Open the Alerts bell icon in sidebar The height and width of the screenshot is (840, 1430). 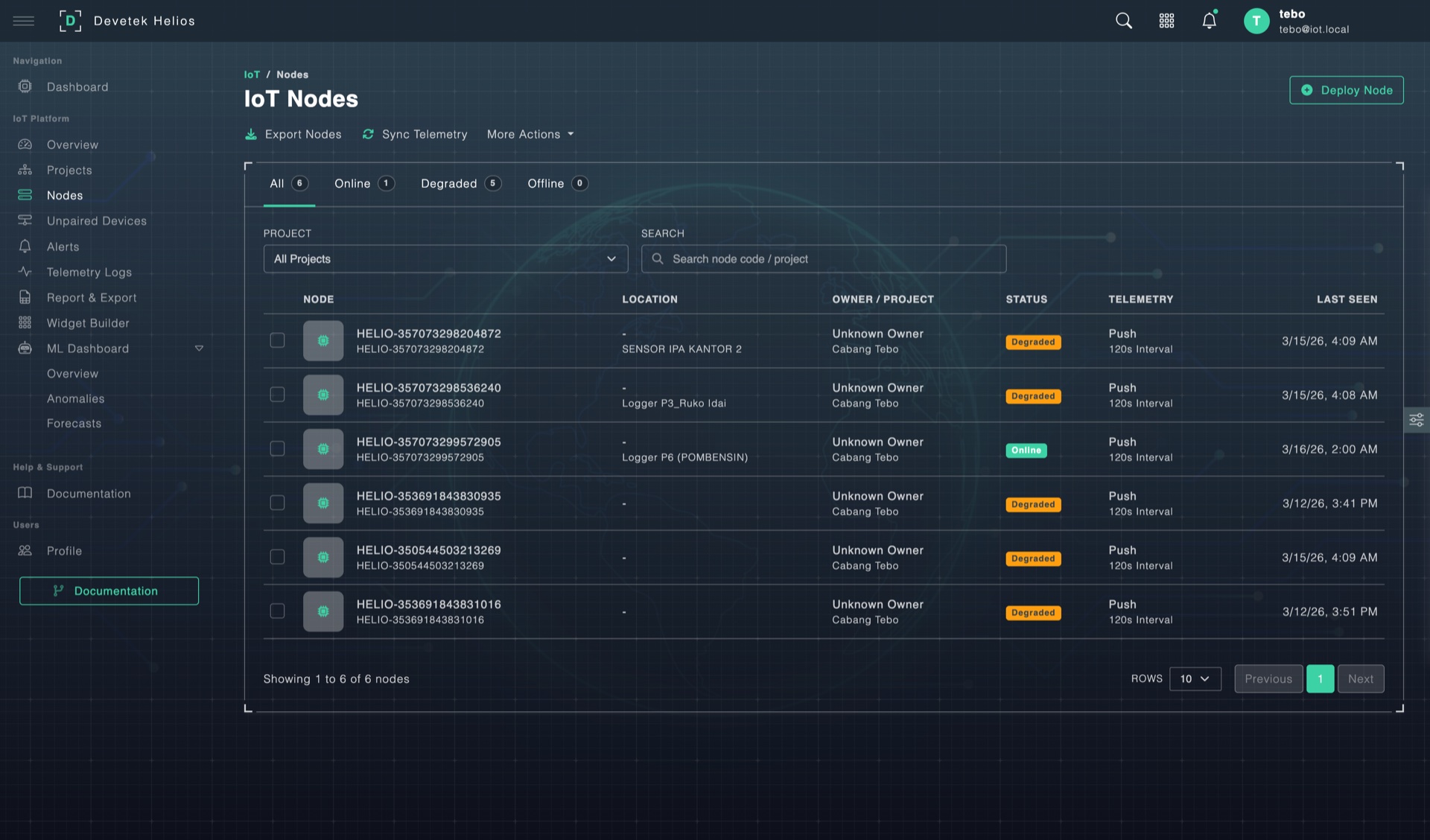[x=25, y=246]
